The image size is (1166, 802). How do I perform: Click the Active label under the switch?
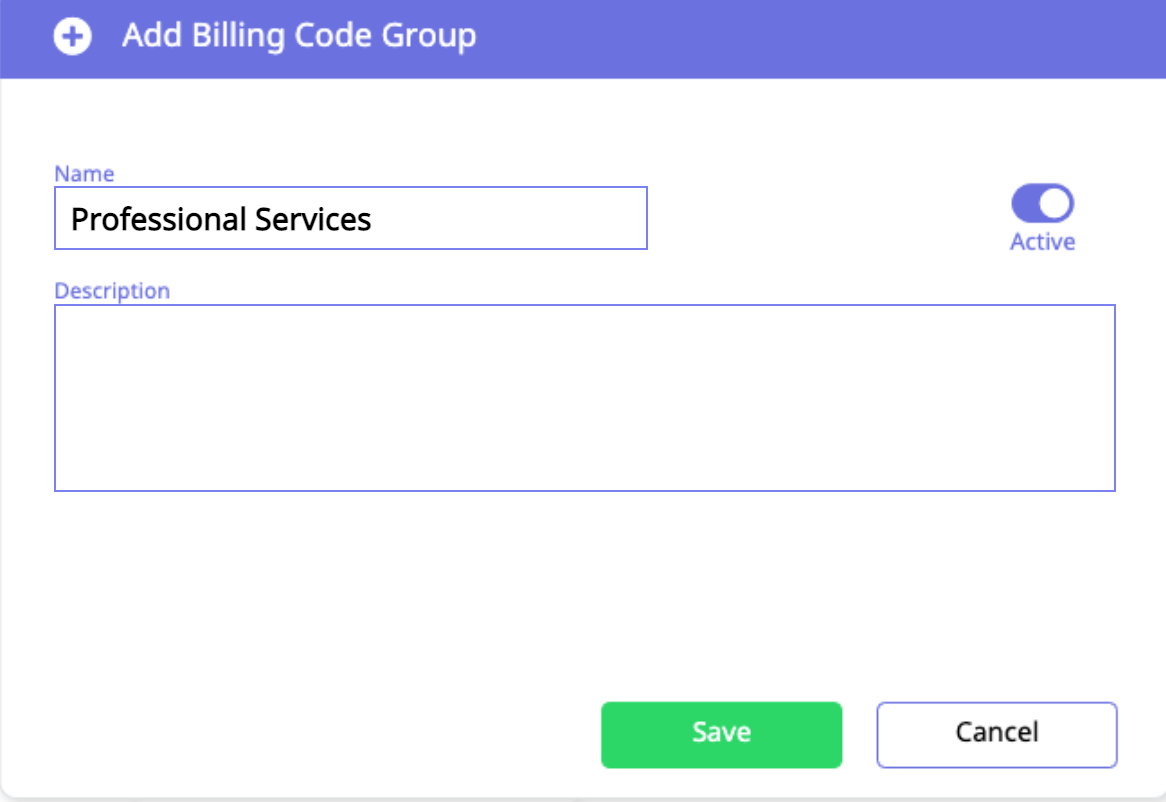point(1042,242)
